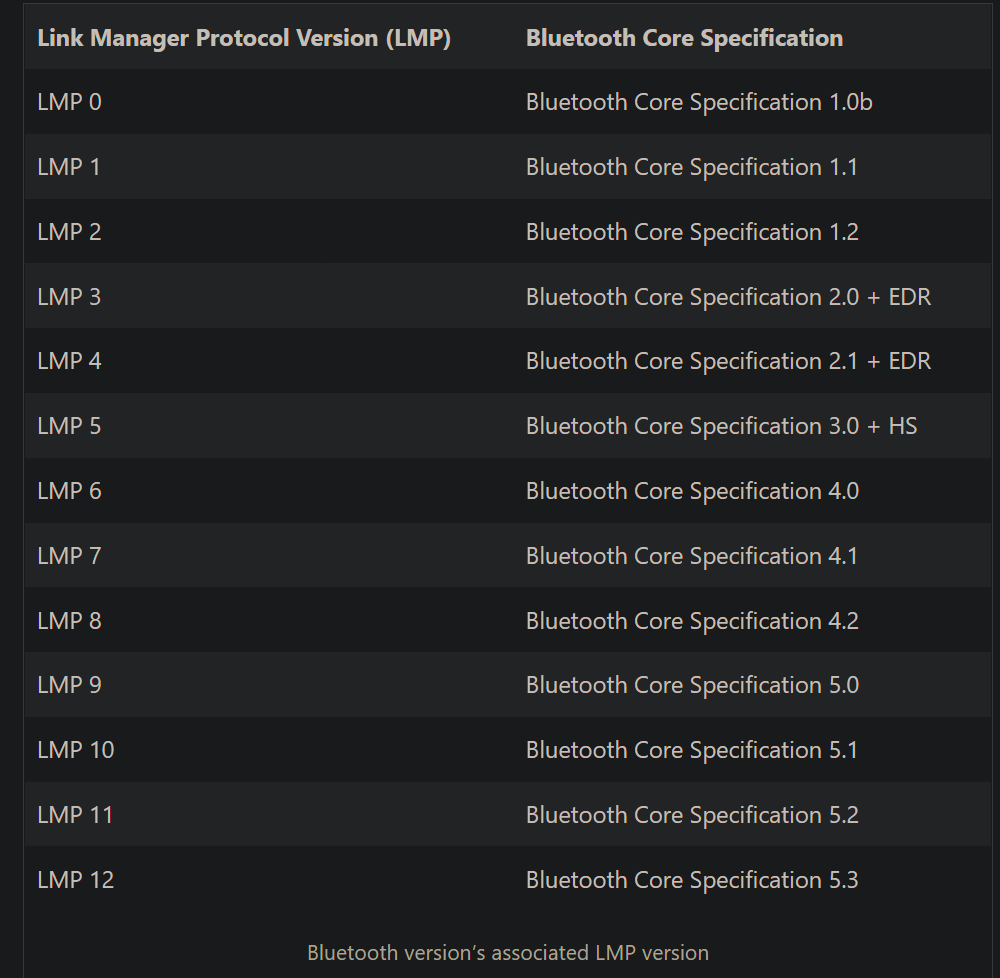Viewport: 1000px width, 978px height.
Task: Click Bluetooth Core Specification 3.0 + HS
Action: tap(721, 426)
